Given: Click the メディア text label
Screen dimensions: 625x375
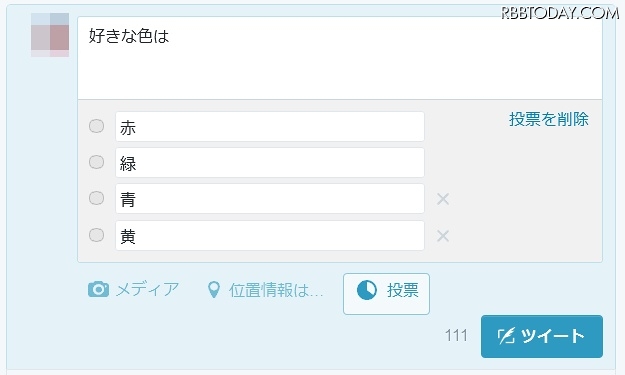Looking at the screenshot, I should point(147,289).
